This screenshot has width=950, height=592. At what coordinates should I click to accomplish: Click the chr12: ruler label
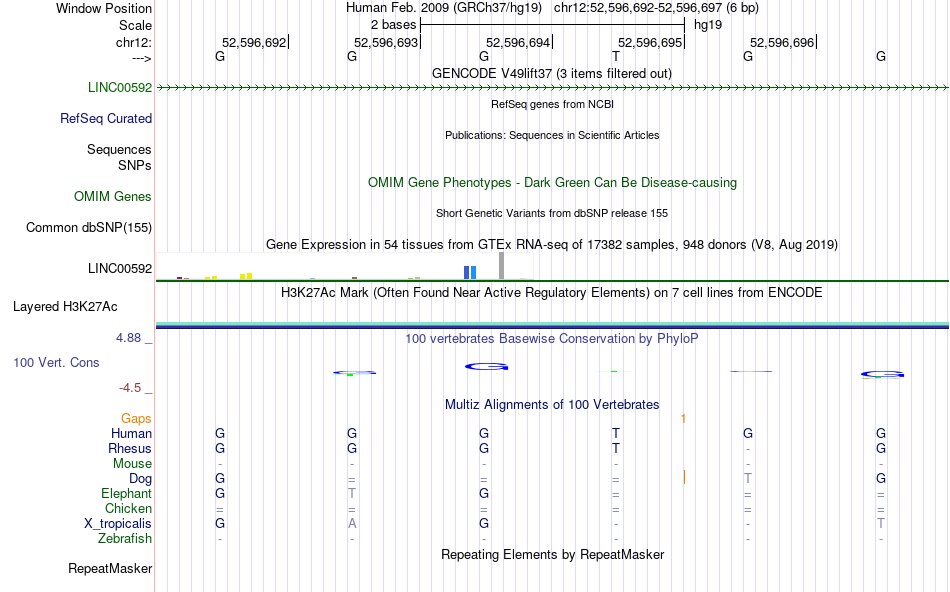click(134, 42)
